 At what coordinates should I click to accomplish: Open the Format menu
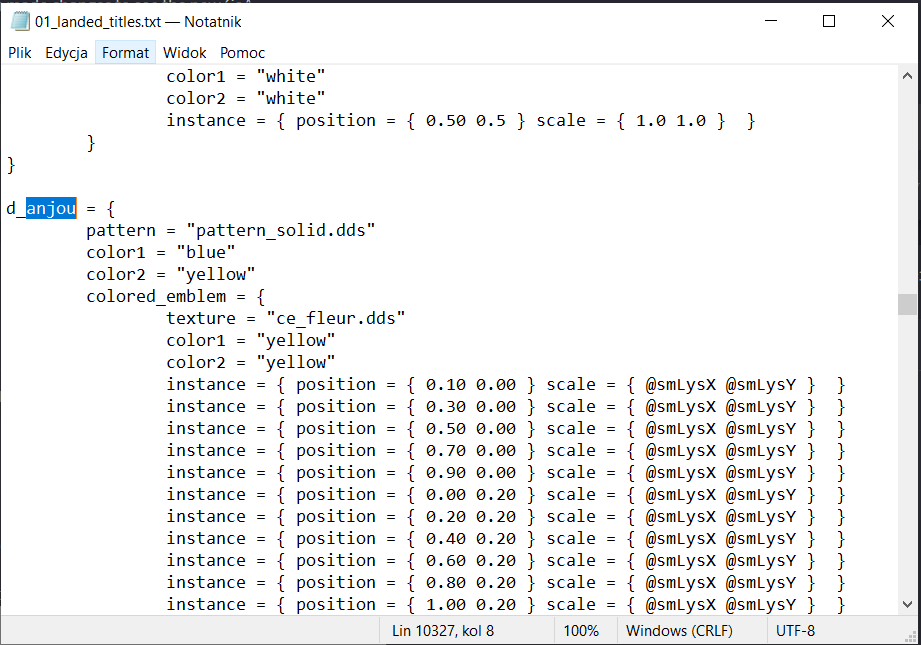tap(125, 52)
